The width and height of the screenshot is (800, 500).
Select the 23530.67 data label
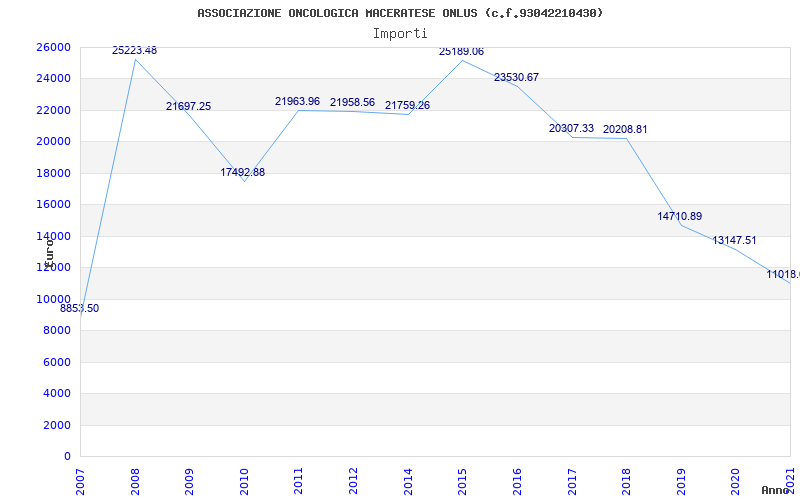click(x=516, y=77)
